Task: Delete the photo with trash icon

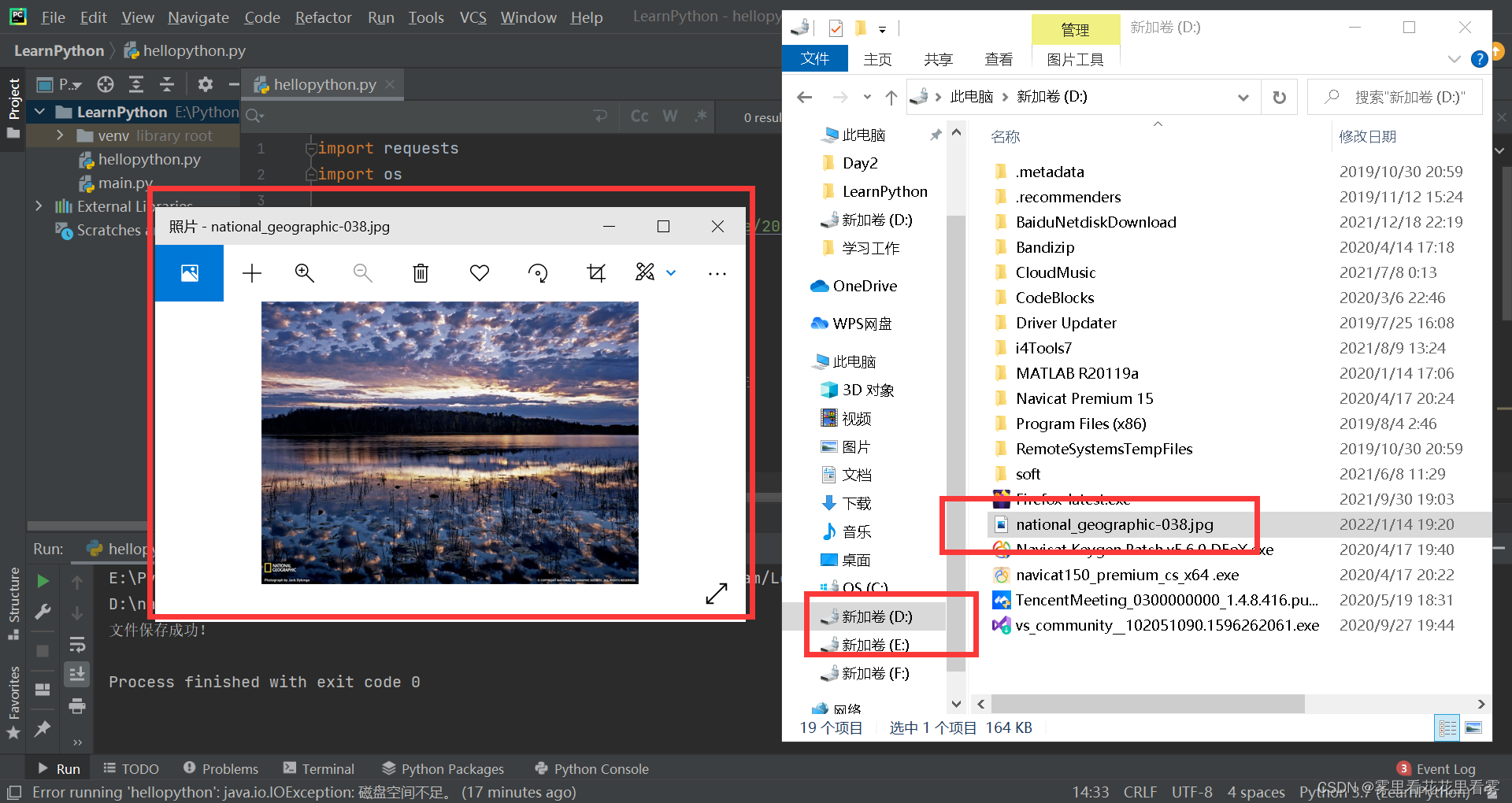Action: point(421,273)
